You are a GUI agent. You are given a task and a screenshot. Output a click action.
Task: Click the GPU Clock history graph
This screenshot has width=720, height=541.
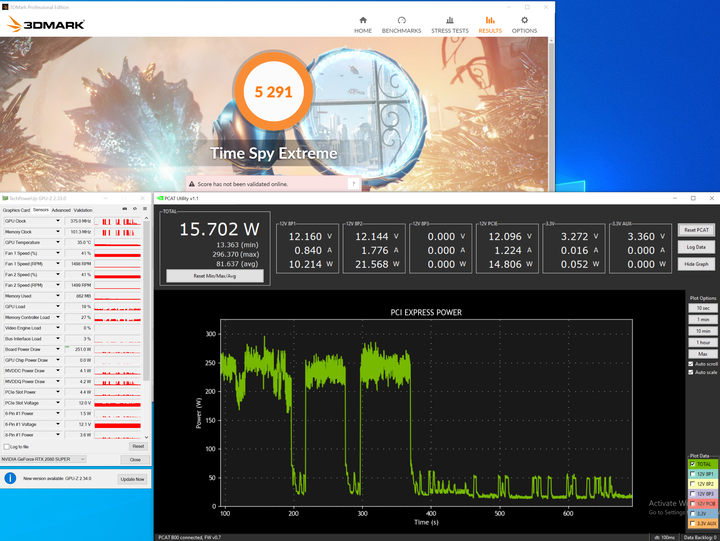[118, 221]
